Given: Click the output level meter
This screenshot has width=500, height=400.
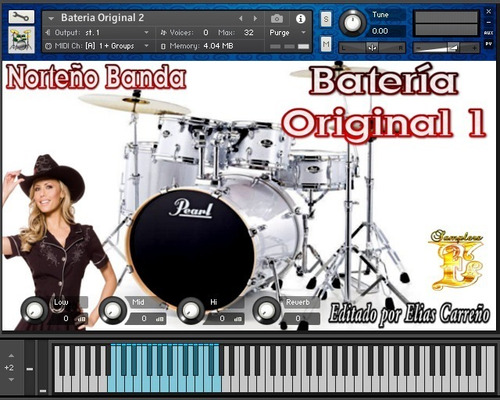Looking at the screenshot, I should point(446,23).
